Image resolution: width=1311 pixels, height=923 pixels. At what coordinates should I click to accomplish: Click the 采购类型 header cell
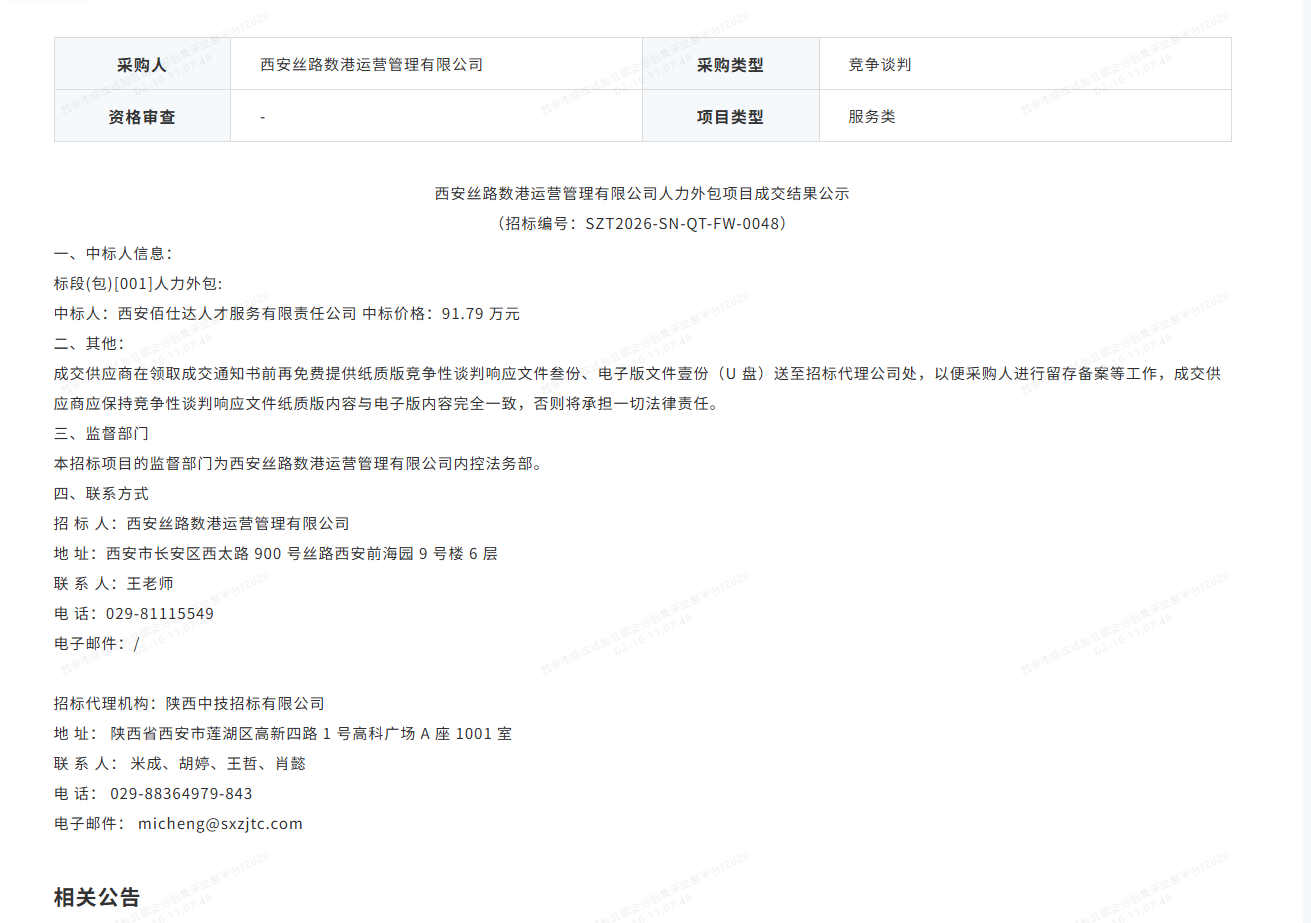(730, 65)
